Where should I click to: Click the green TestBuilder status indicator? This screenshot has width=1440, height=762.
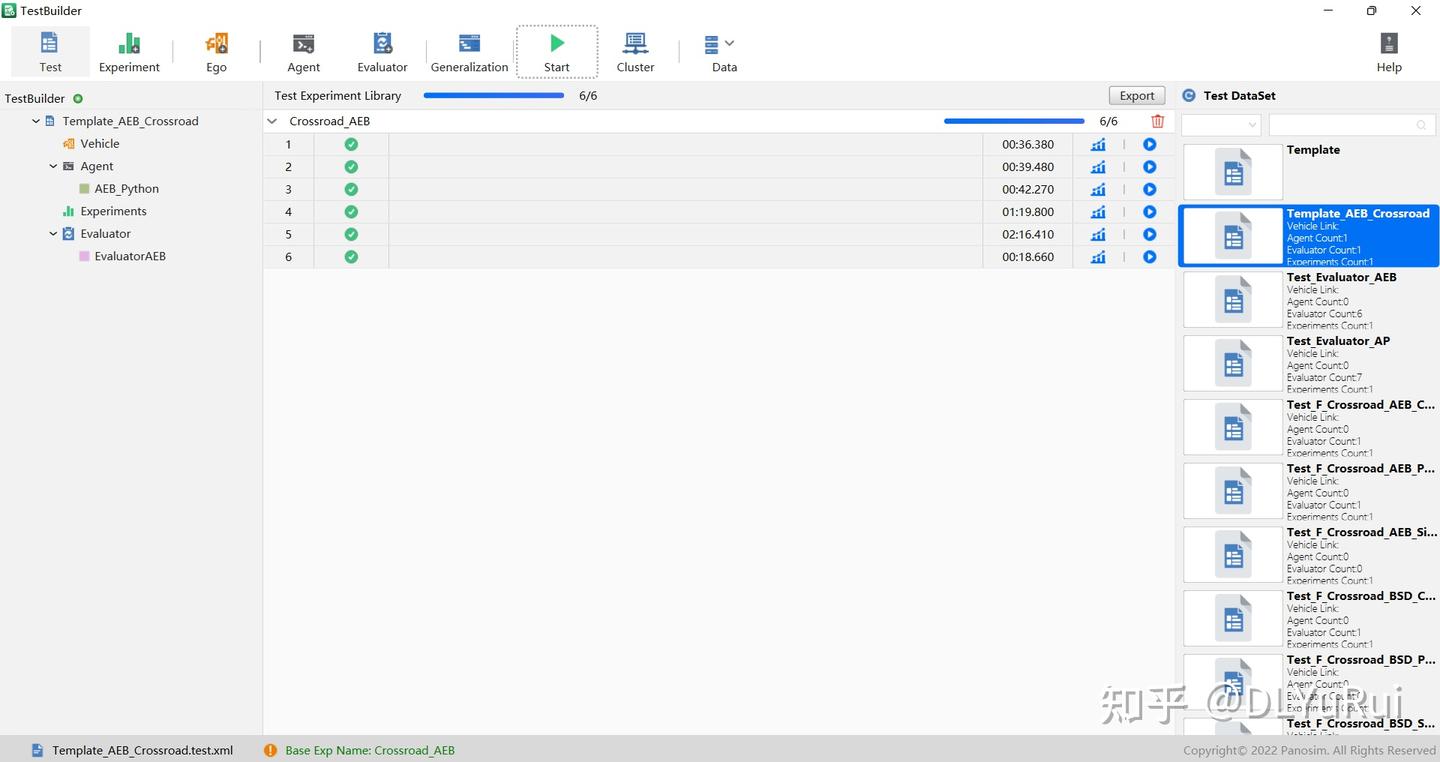point(78,98)
